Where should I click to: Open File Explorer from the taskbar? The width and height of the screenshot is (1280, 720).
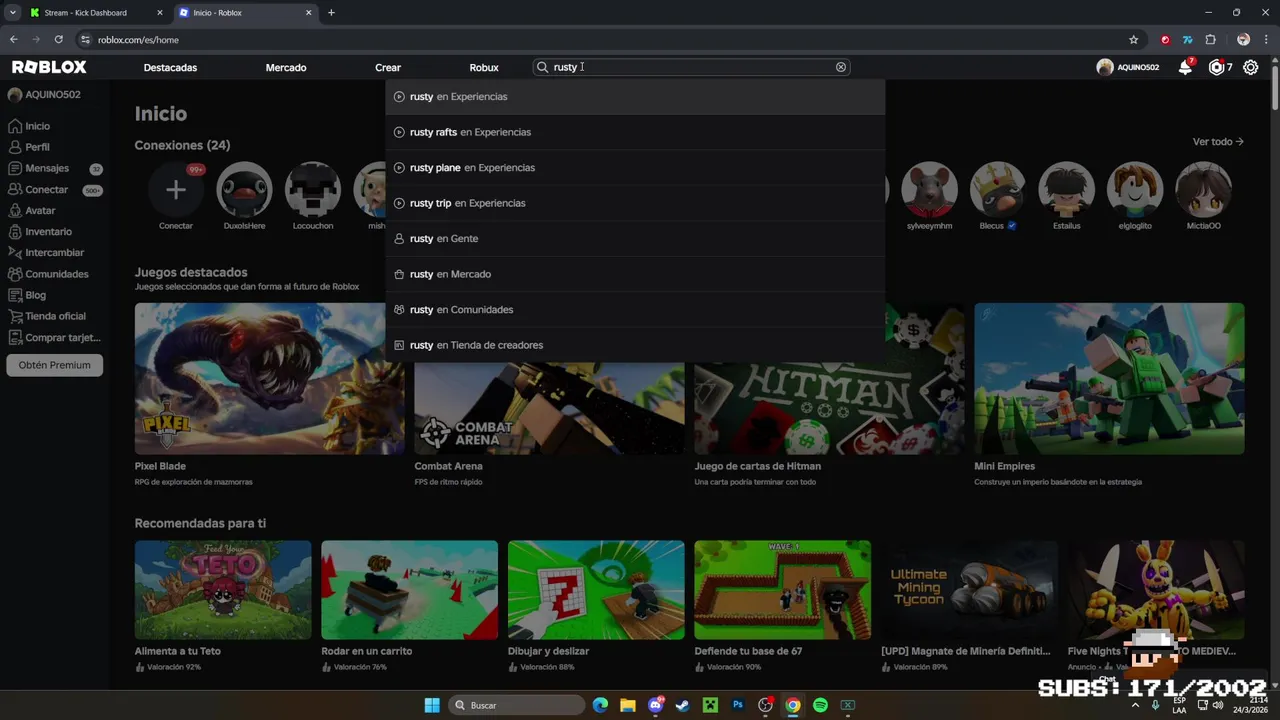coord(628,705)
